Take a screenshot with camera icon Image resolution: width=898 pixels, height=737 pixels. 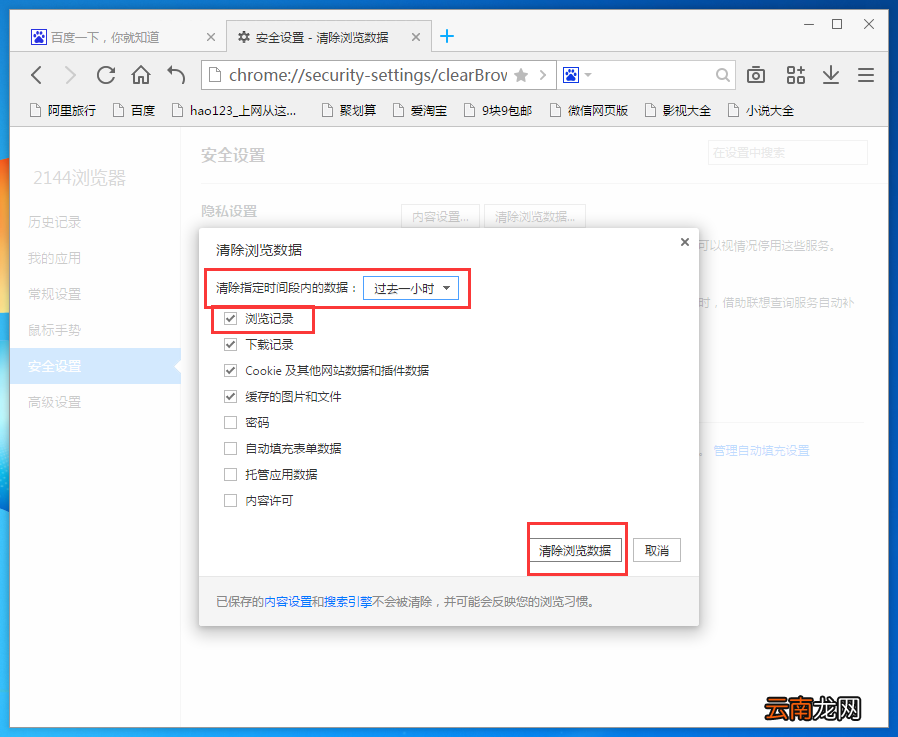click(756, 75)
